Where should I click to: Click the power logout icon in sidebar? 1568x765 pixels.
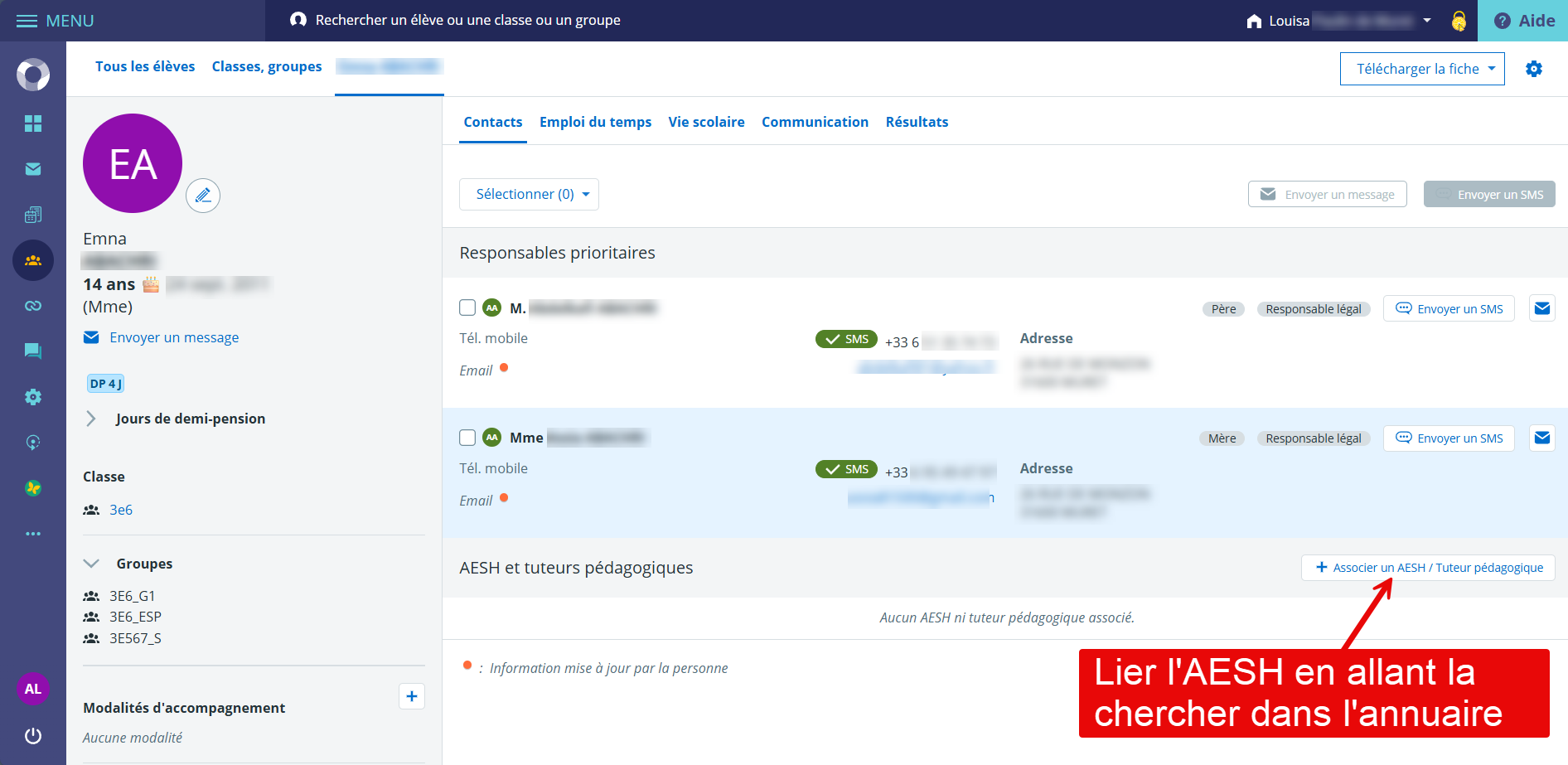[x=33, y=735]
